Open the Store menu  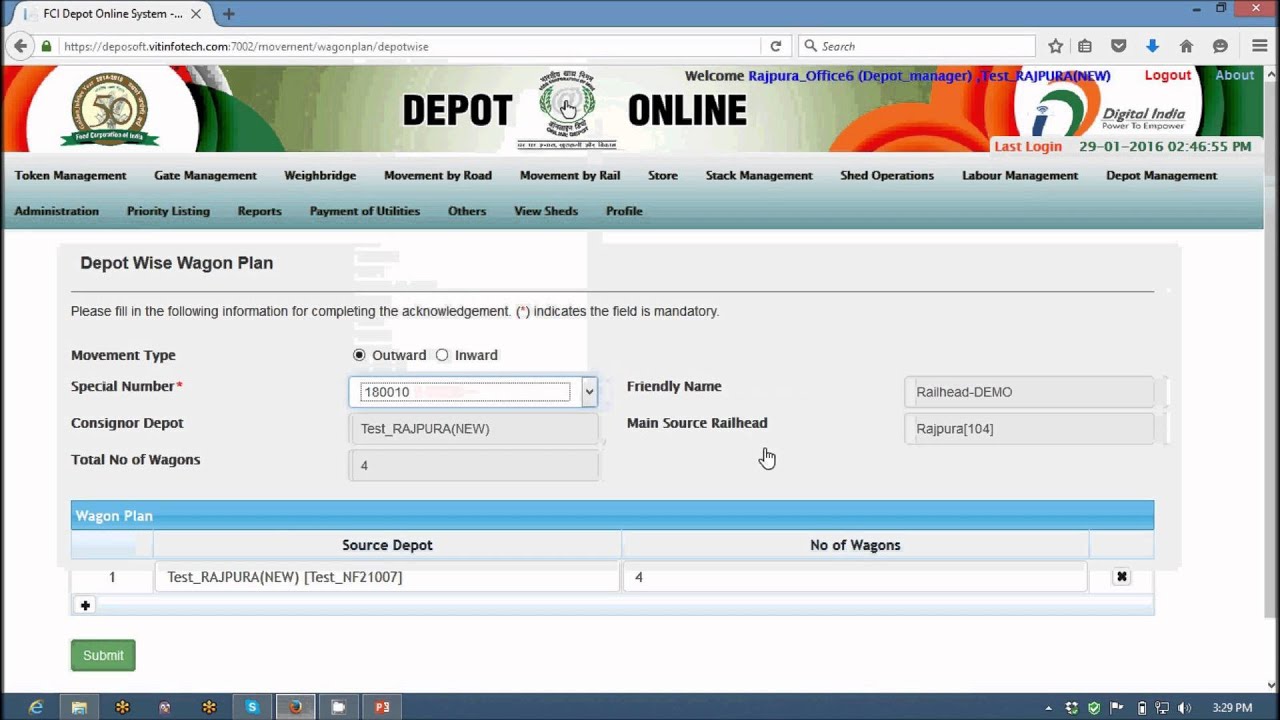[663, 175]
